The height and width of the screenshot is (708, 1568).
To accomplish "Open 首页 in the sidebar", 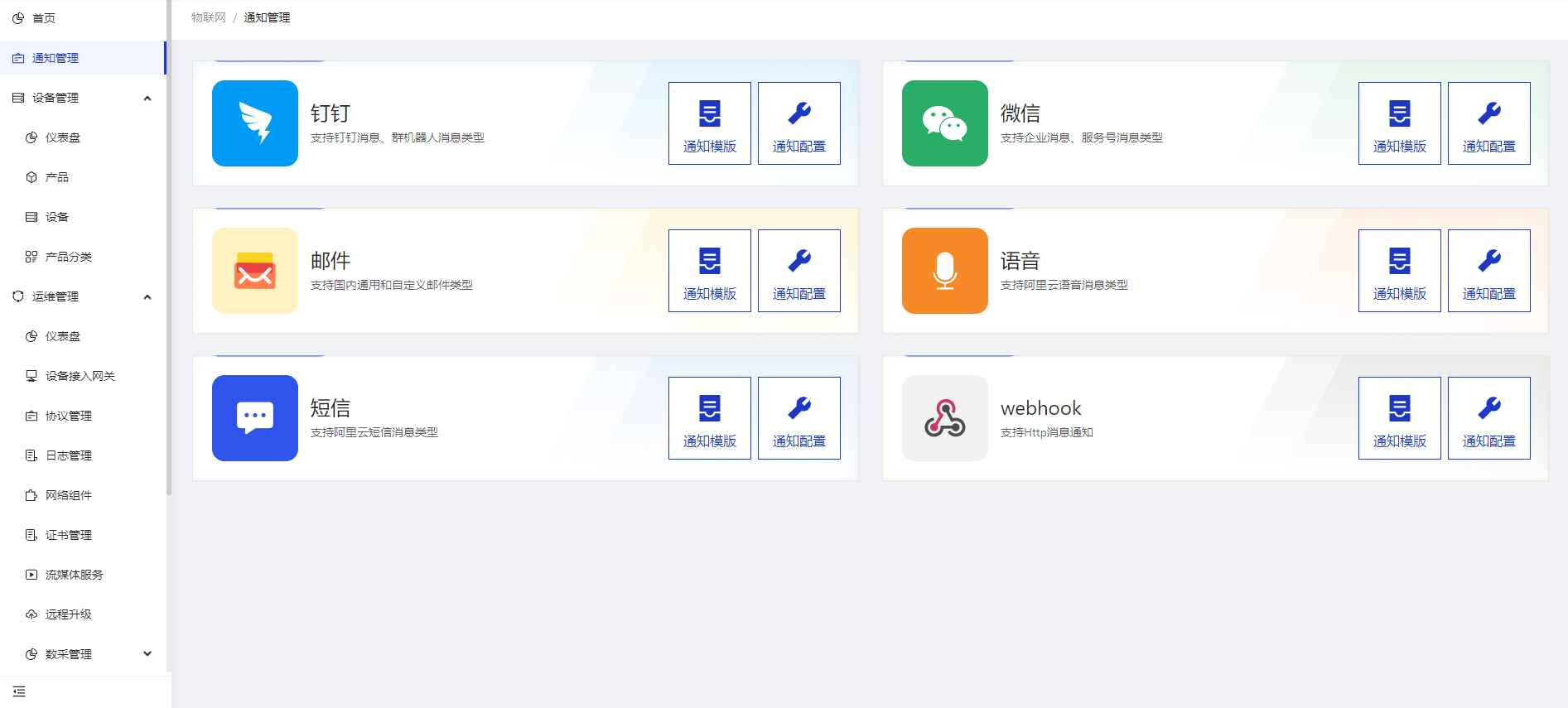I will point(43,18).
